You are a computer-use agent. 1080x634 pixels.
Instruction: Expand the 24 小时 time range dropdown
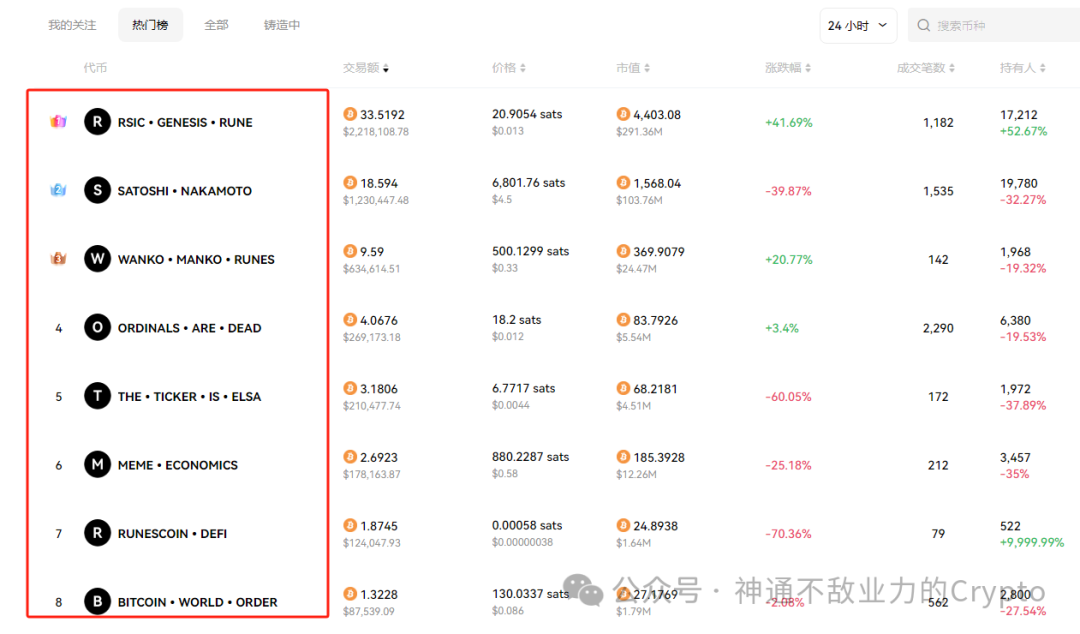pos(858,25)
